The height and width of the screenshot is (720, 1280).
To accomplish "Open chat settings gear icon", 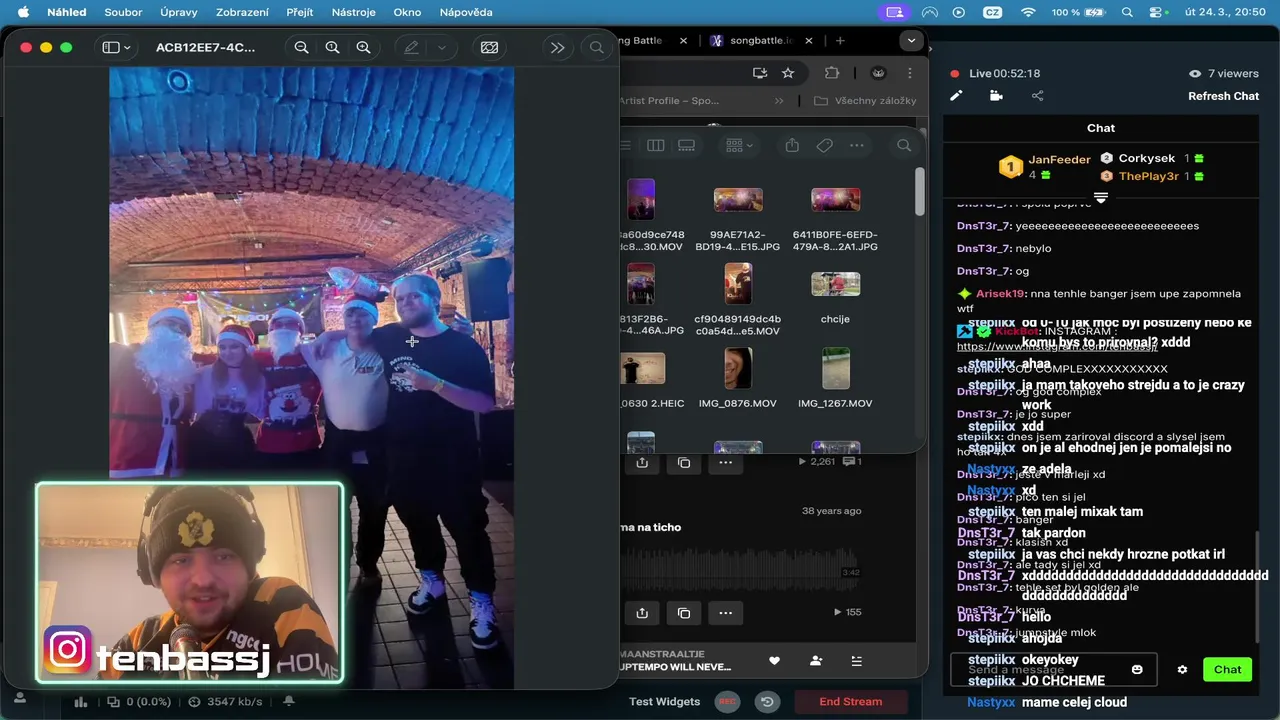I will click(1182, 669).
